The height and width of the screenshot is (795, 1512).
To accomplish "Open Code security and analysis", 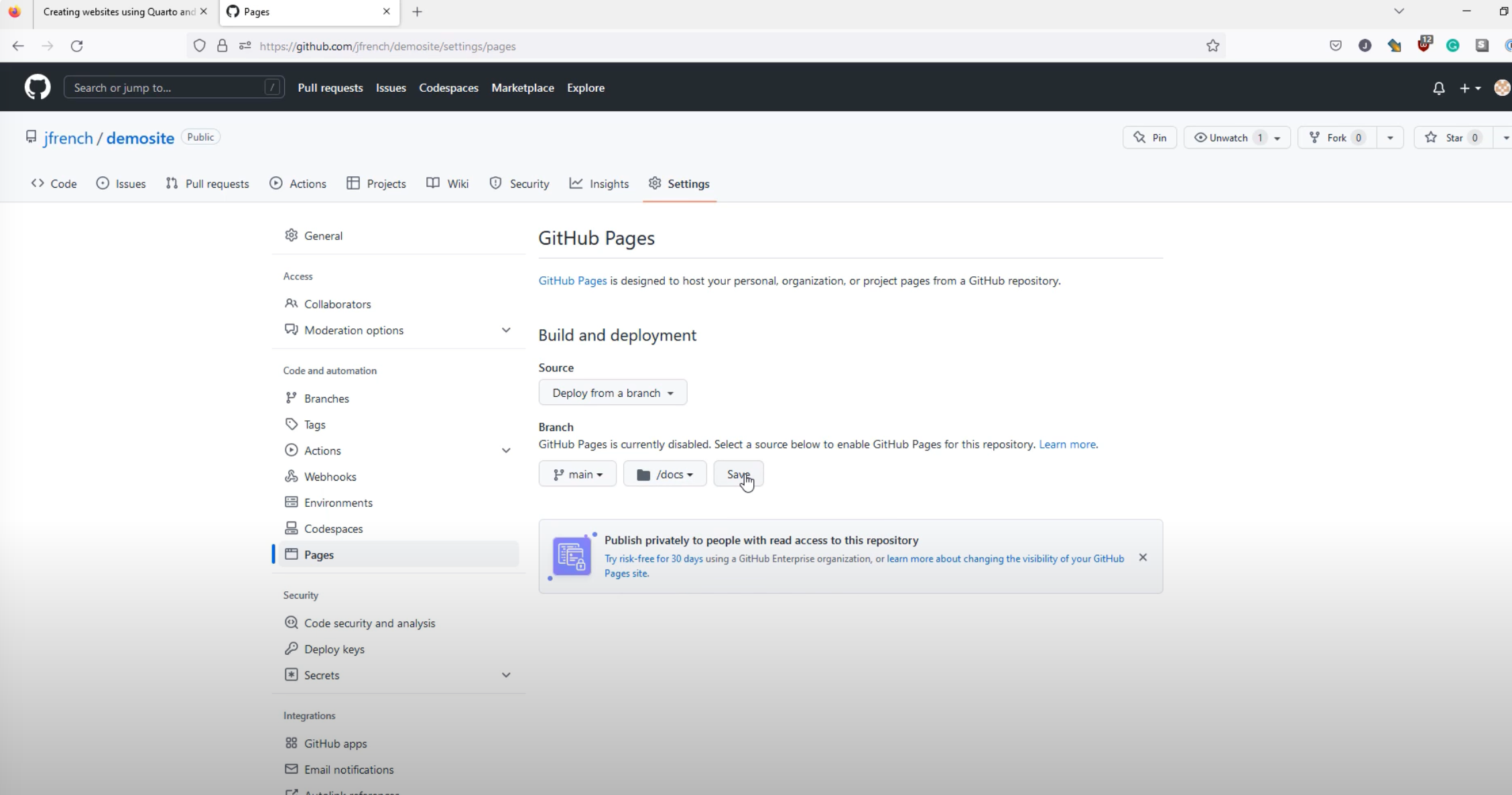I will tap(398, 623).
